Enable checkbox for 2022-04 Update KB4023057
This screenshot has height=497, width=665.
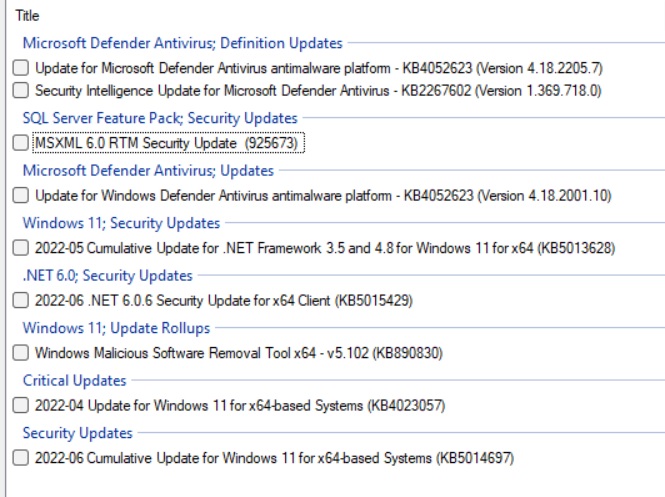22,405
